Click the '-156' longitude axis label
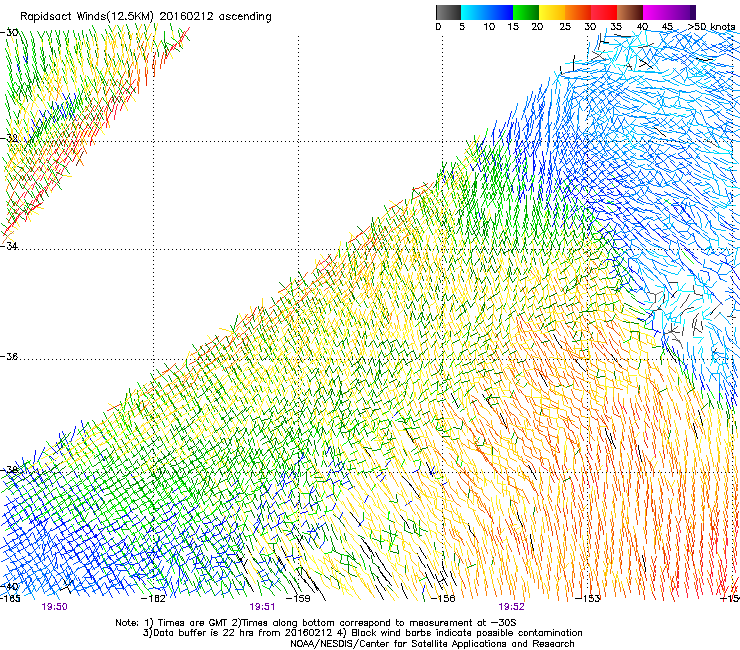 click(x=443, y=599)
